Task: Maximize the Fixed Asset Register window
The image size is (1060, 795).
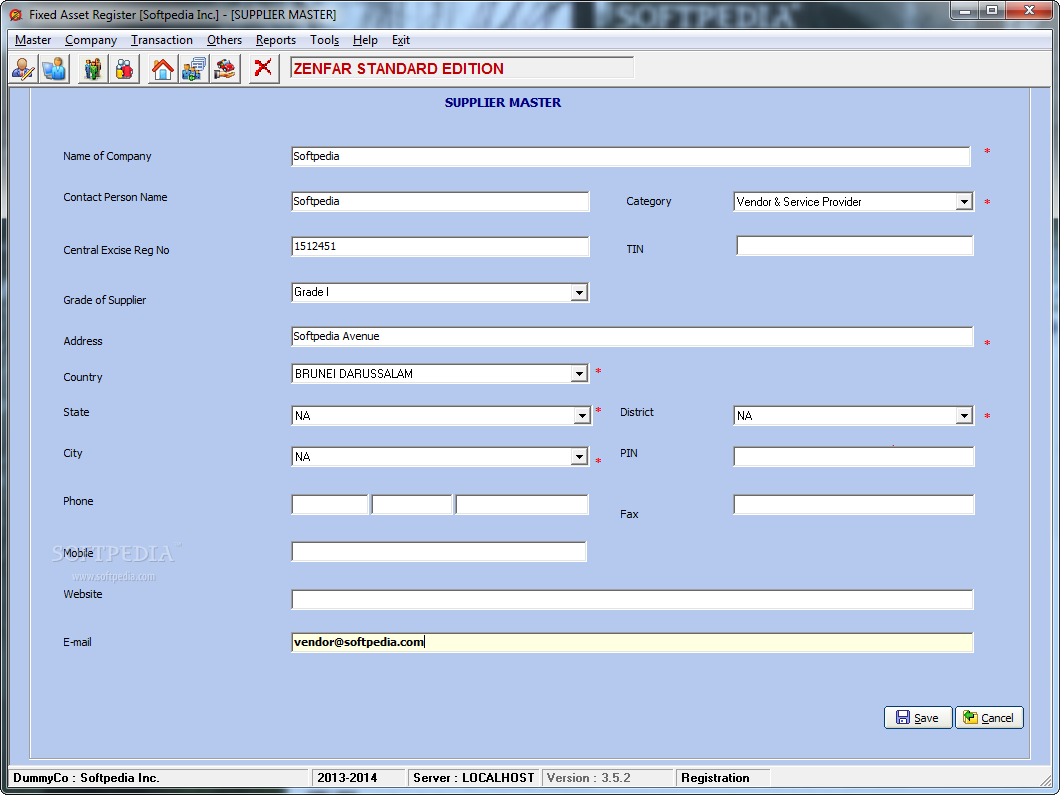Action: click(992, 10)
